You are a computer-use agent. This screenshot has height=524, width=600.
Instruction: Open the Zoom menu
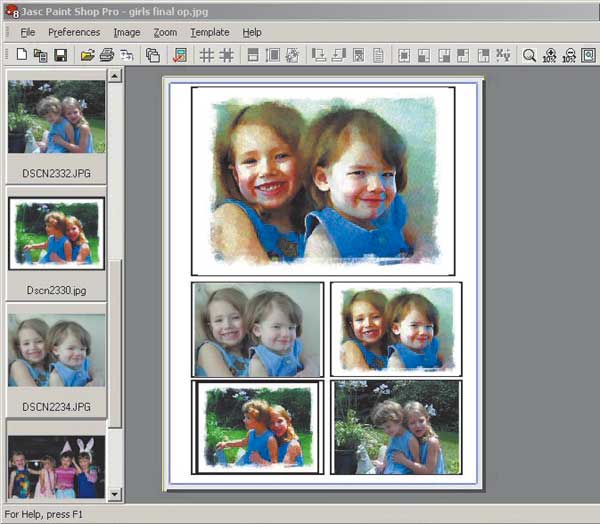click(x=165, y=32)
